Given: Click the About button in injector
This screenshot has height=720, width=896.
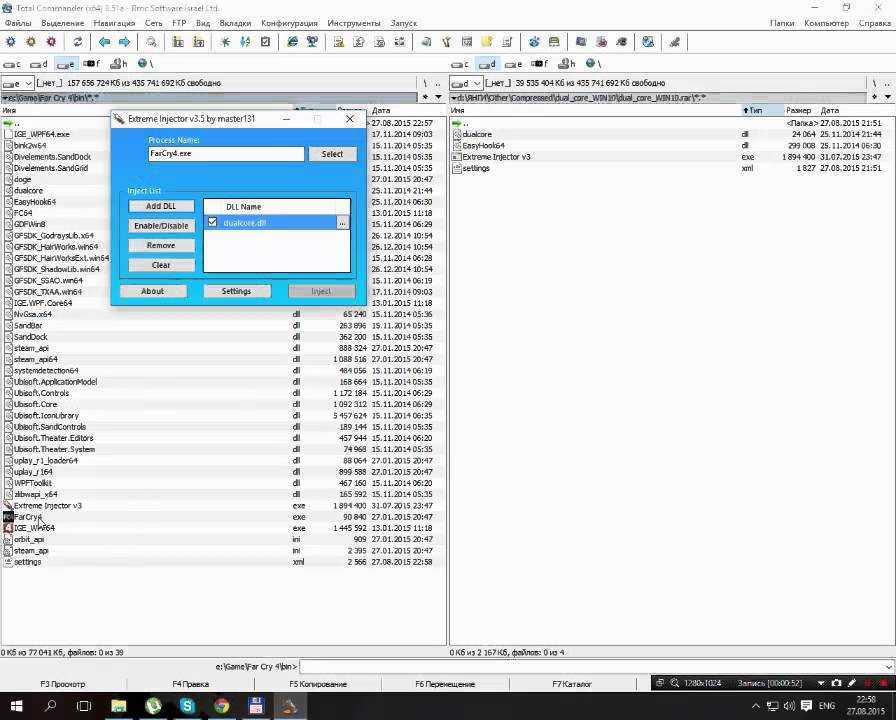Looking at the screenshot, I should pyautogui.click(x=153, y=291).
